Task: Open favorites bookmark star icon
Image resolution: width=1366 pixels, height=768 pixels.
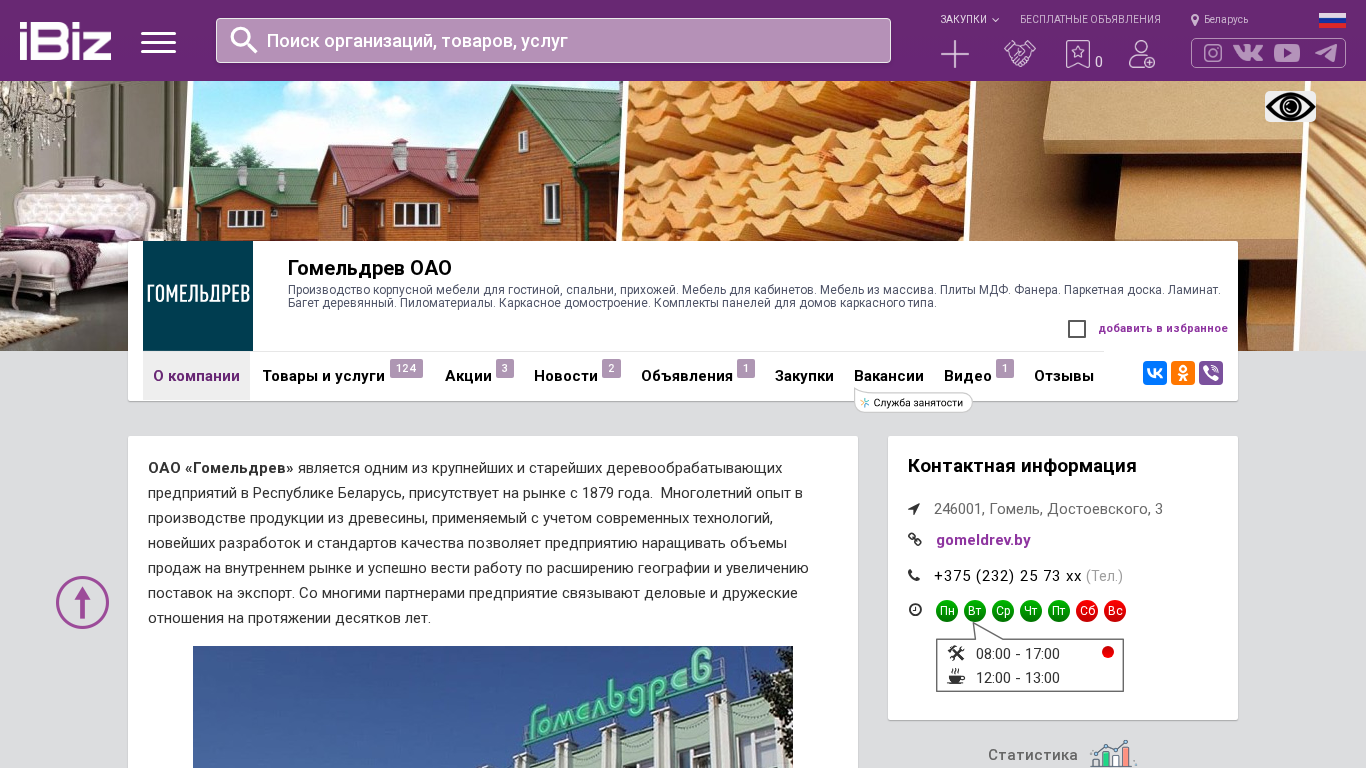Action: pyautogui.click(x=1077, y=54)
